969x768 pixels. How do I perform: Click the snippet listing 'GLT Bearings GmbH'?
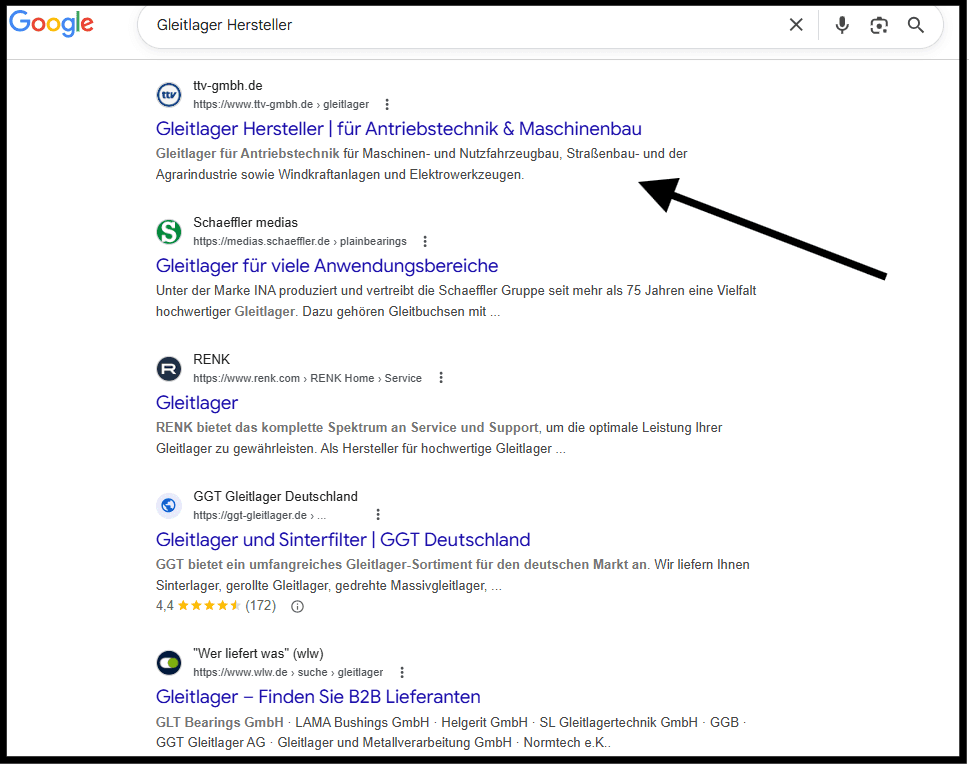coord(451,733)
